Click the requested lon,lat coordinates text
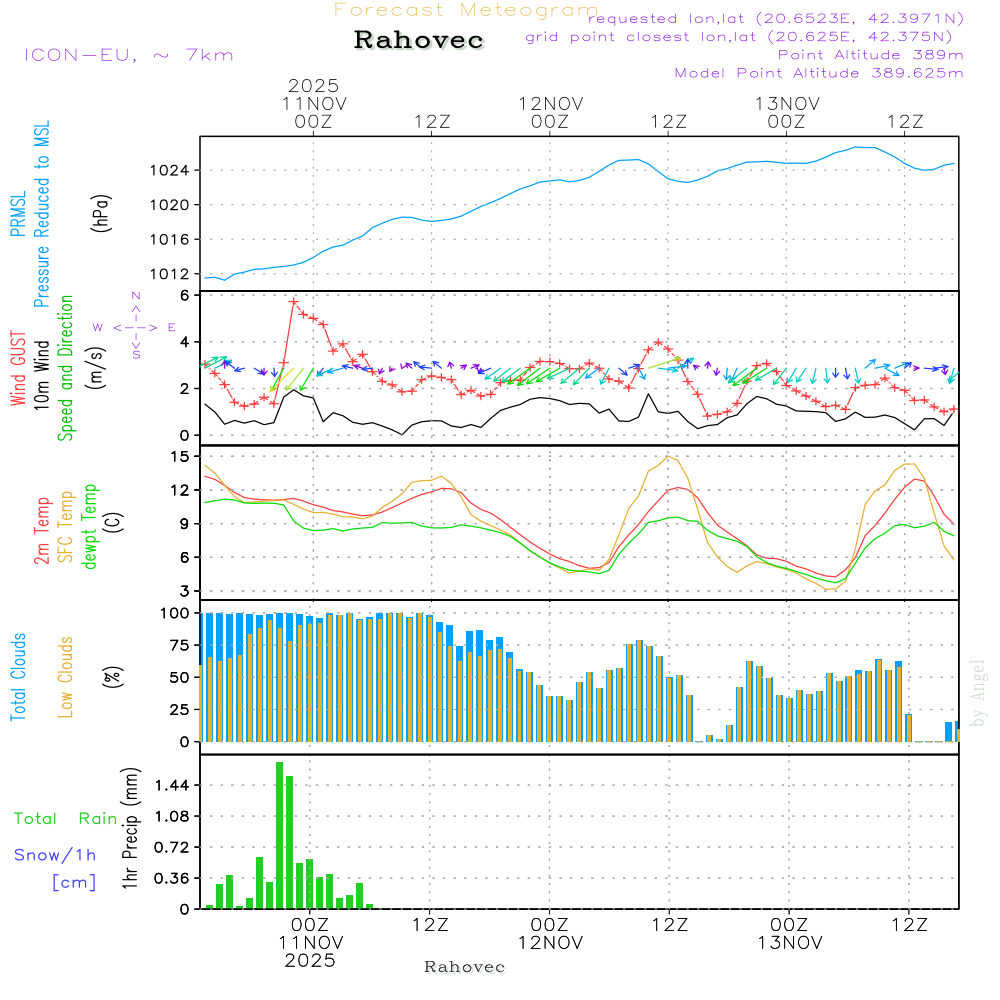 (x=775, y=18)
